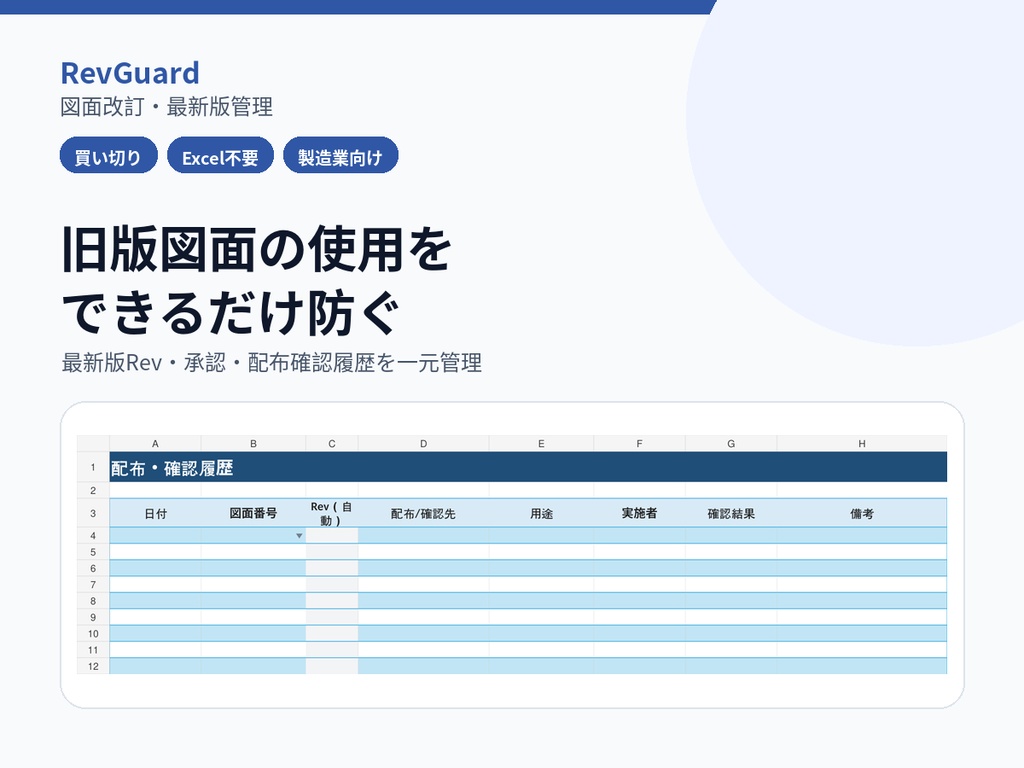Select spreadsheet column H header

(x=862, y=443)
